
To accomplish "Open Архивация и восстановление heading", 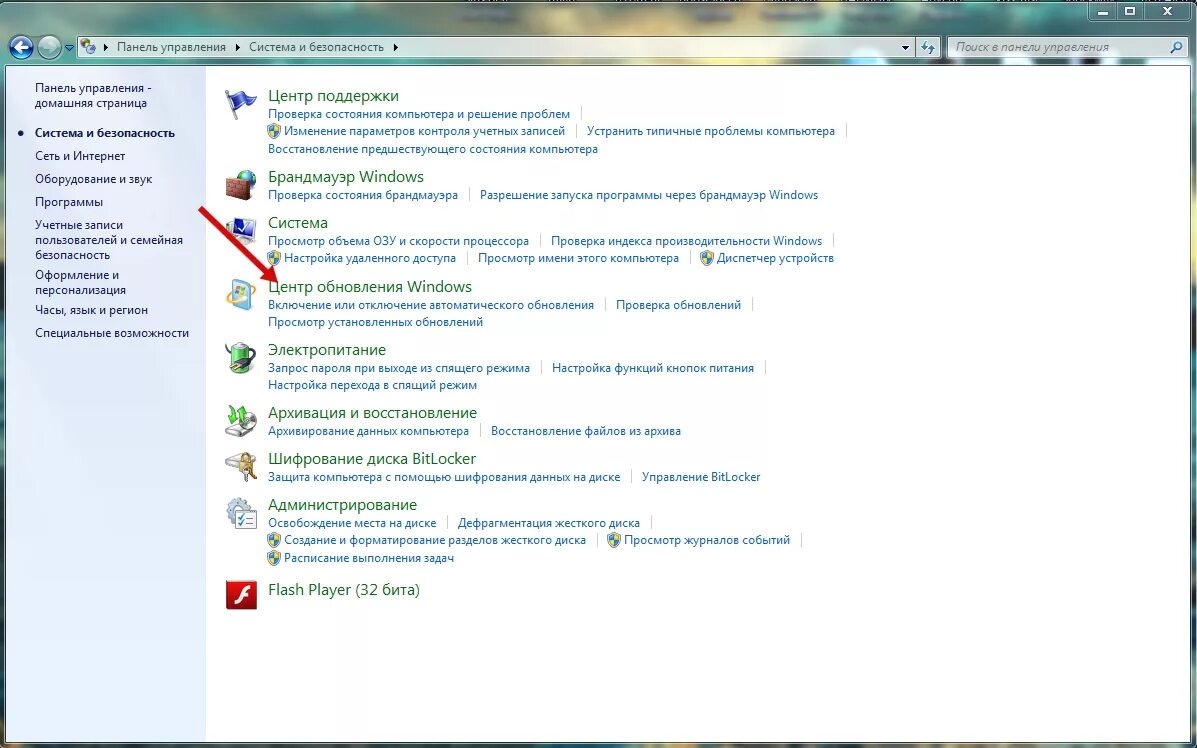I will [x=373, y=413].
